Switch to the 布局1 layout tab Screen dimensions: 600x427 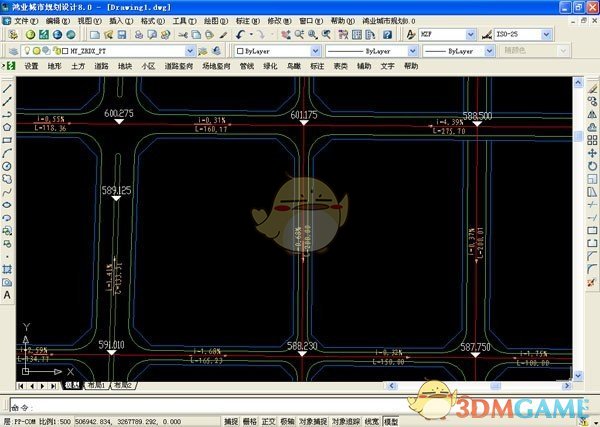pyautogui.click(x=96, y=385)
